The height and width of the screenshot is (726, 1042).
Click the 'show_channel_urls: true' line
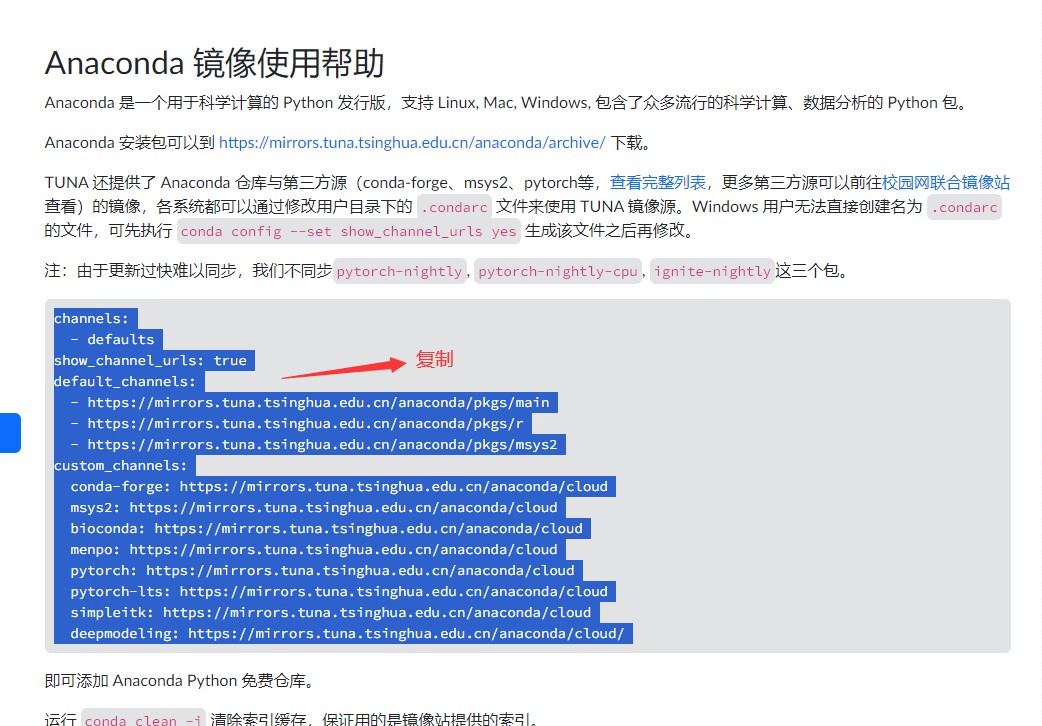point(150,360)
